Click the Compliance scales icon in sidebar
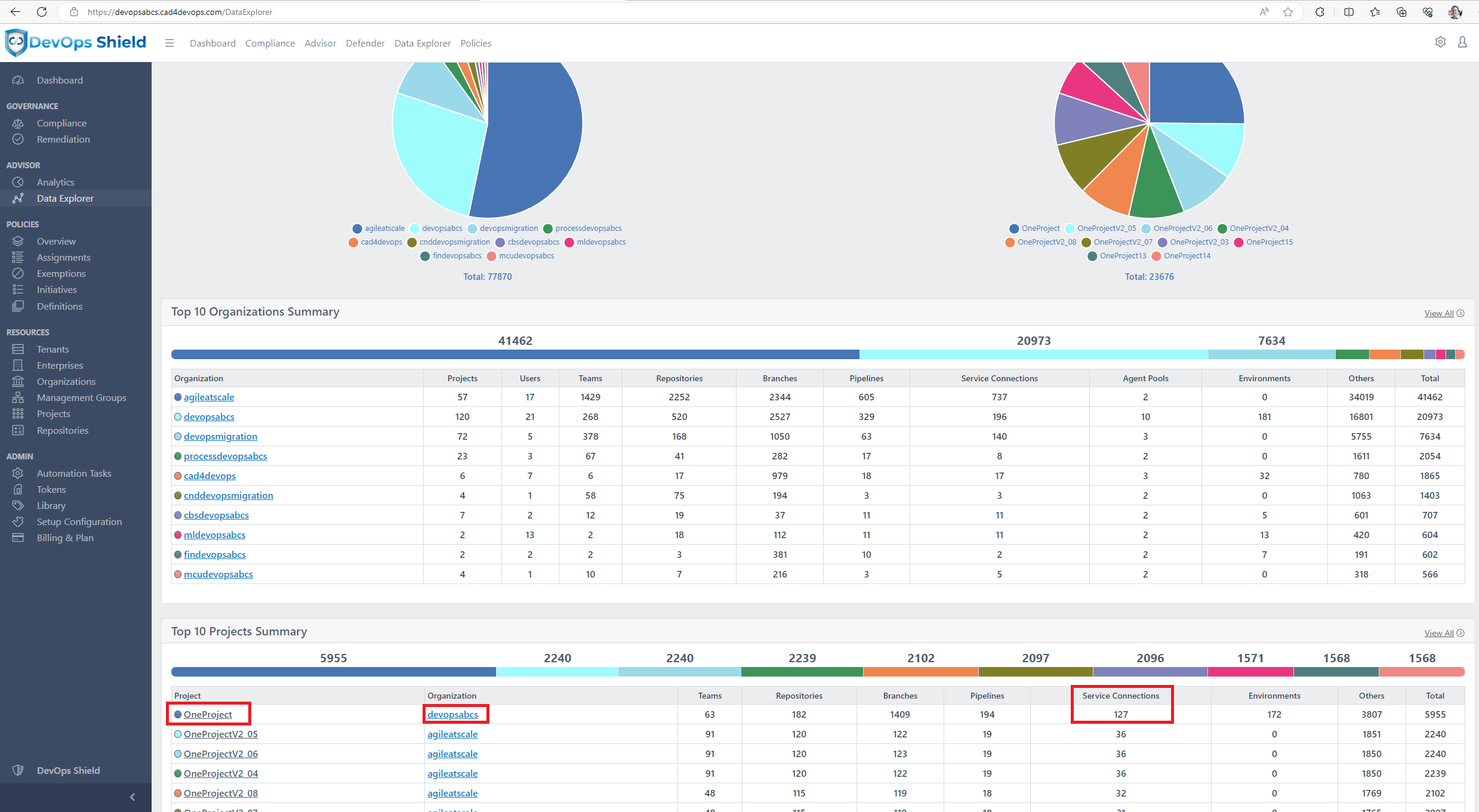 point(19,123)
